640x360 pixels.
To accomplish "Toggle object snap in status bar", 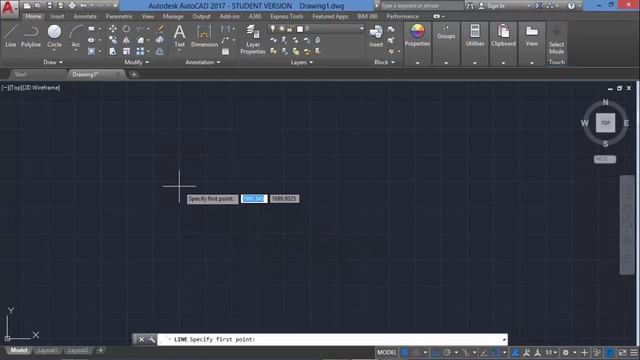I will coord(495,352).
